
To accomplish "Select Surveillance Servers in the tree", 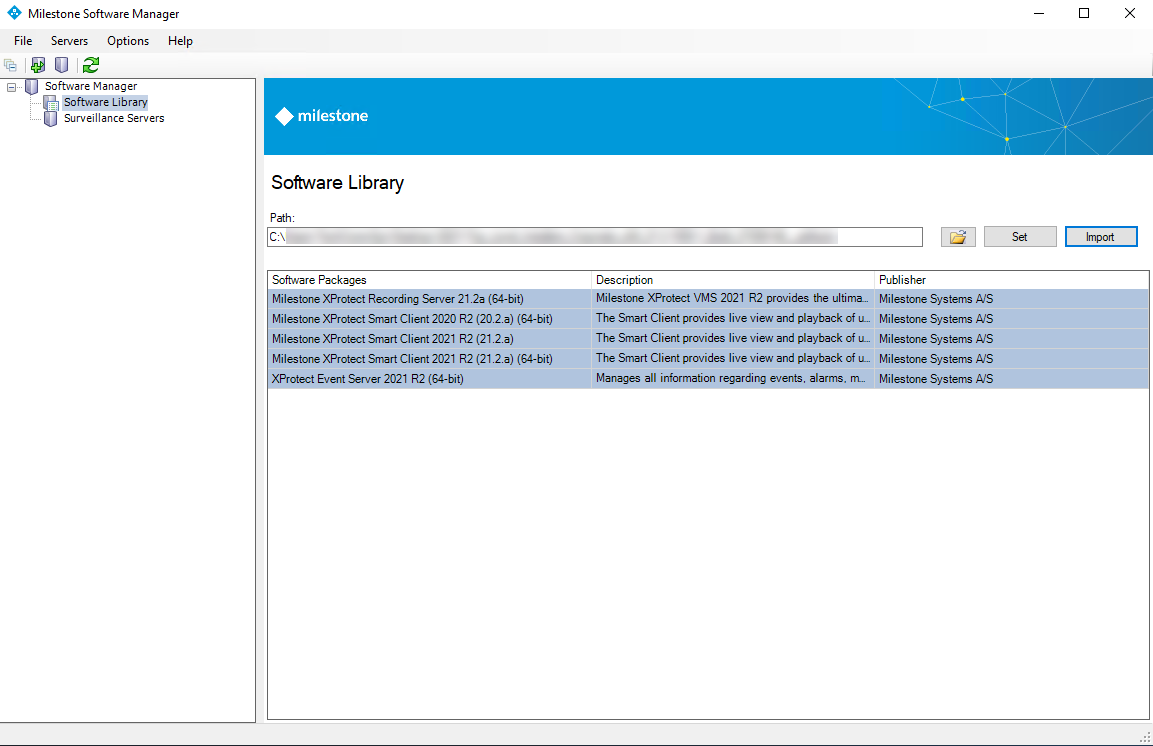I will [114, 118].
